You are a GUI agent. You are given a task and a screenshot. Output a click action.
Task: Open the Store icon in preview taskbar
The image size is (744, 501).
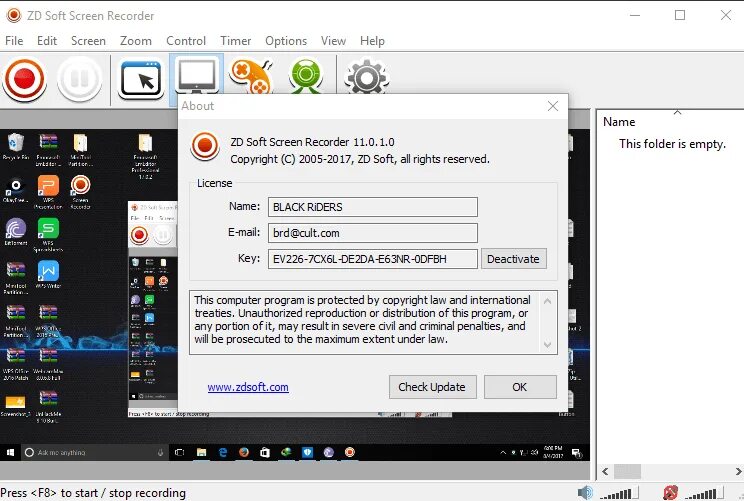[x=265, y=453]
